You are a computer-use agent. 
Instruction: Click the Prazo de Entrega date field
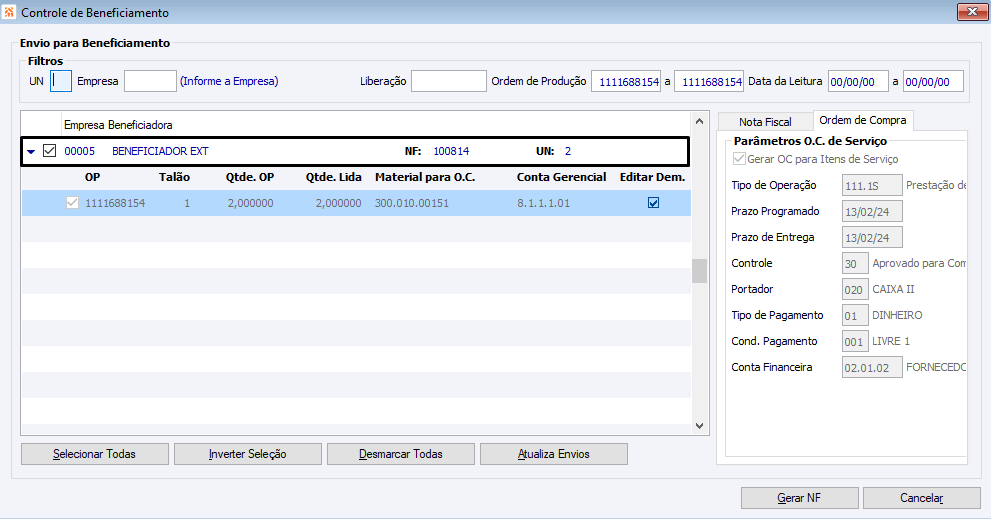(x=872, y=237)
